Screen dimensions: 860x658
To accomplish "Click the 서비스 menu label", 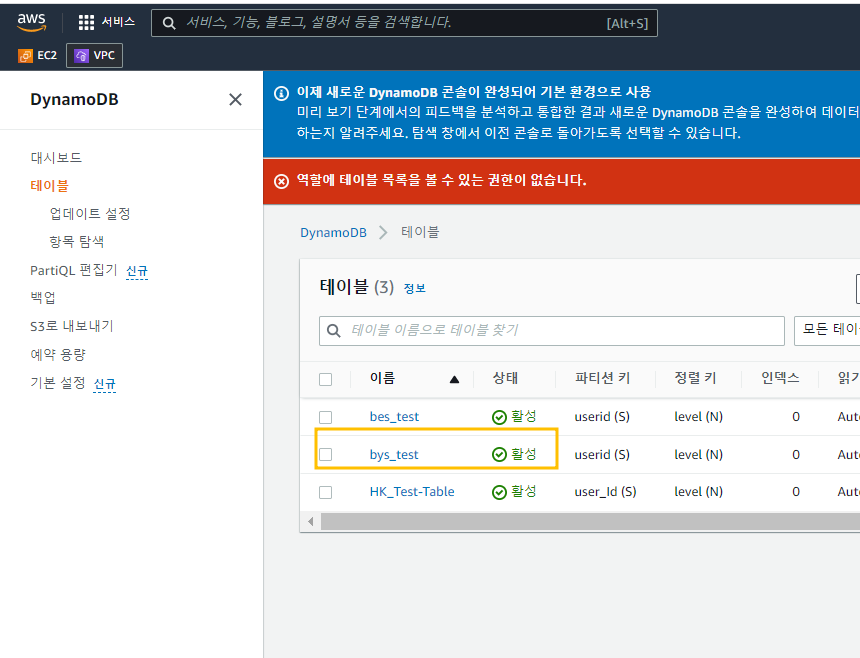I will 118,22.
